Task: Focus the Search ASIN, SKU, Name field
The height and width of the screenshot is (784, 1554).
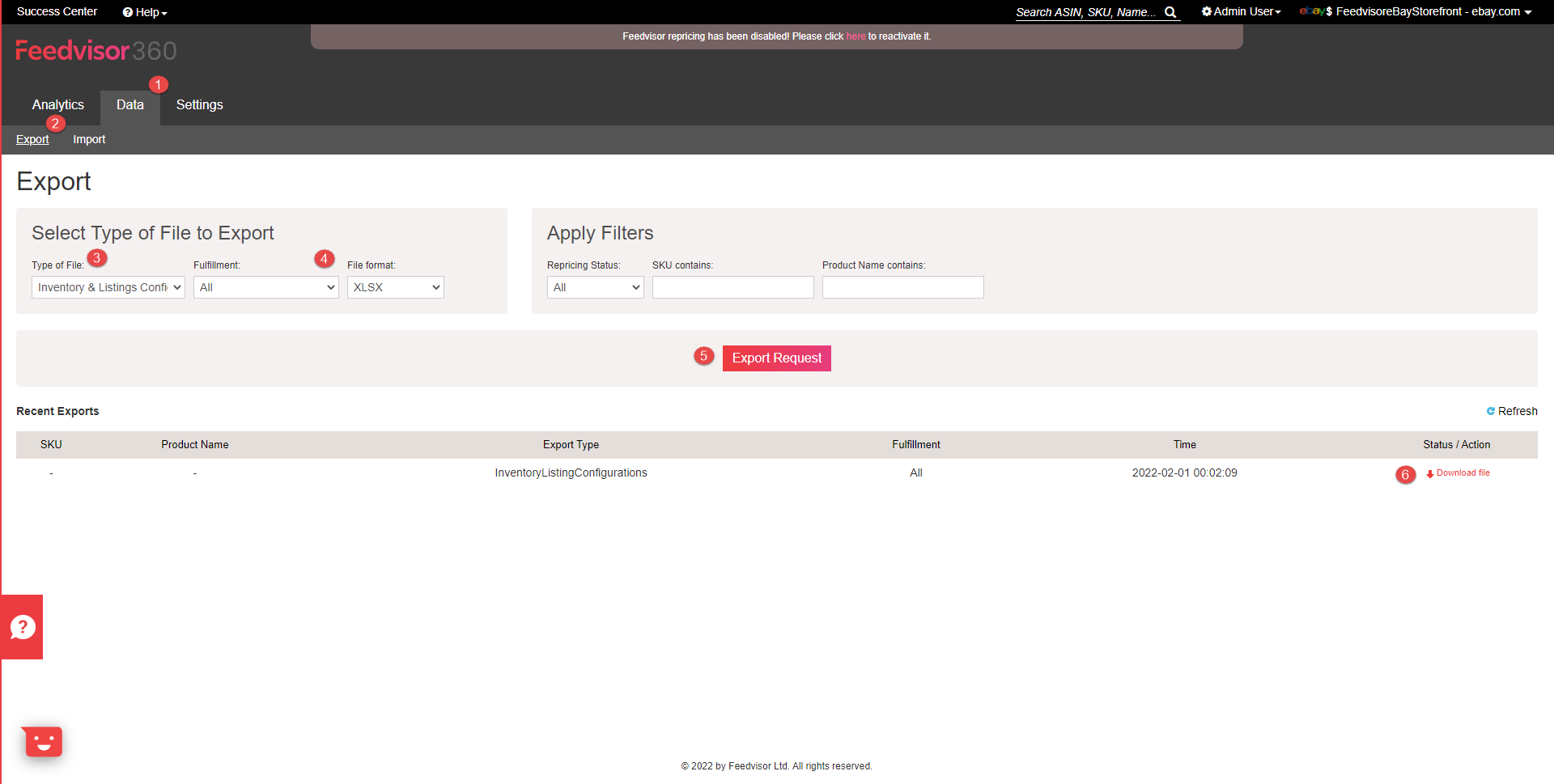Action: click(1086, 12)
